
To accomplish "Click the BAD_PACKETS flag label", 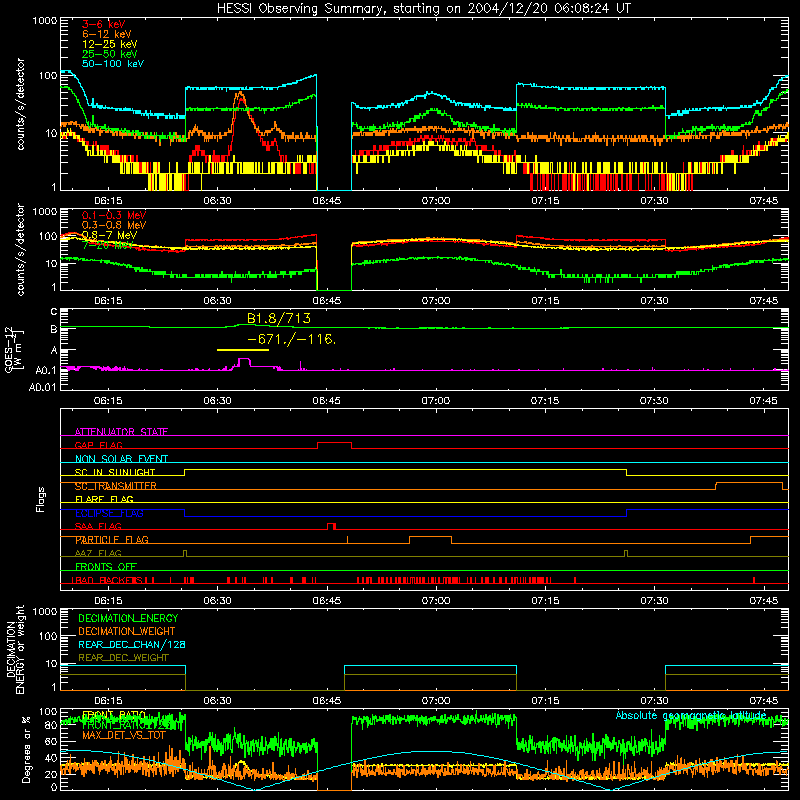I will pos(107,580).
